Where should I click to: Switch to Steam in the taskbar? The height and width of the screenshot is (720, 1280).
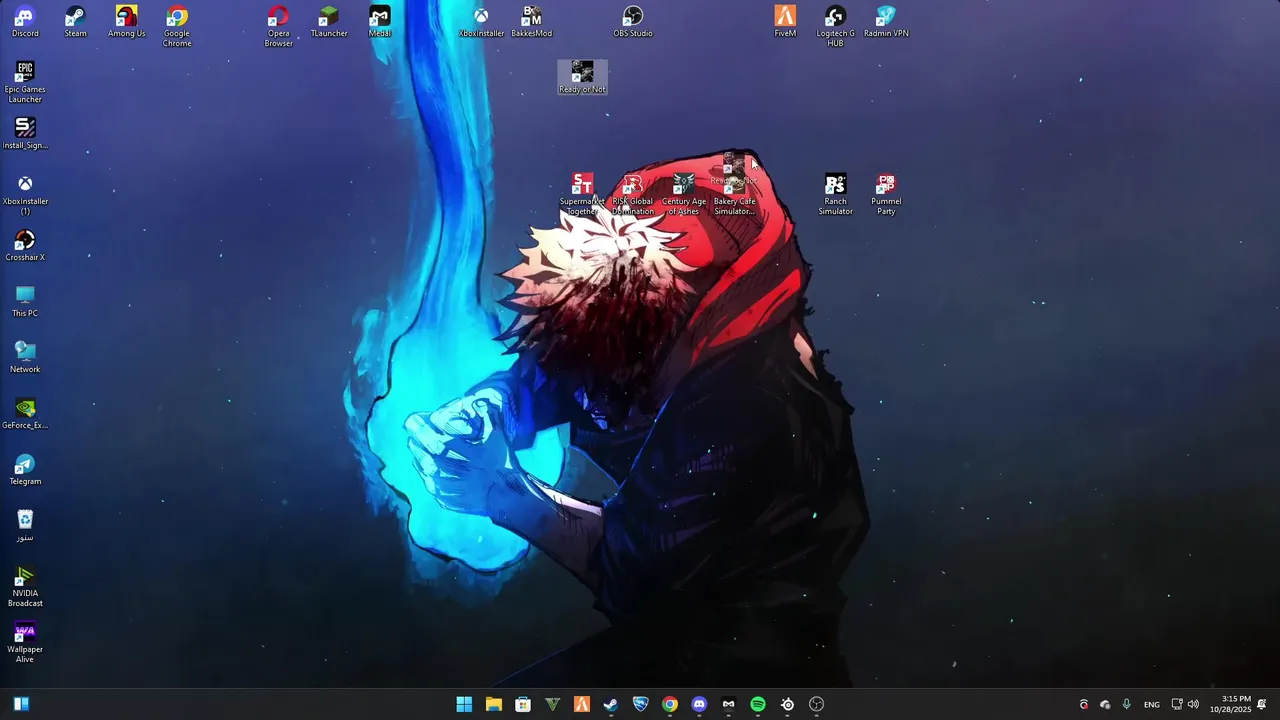(611, 704)
